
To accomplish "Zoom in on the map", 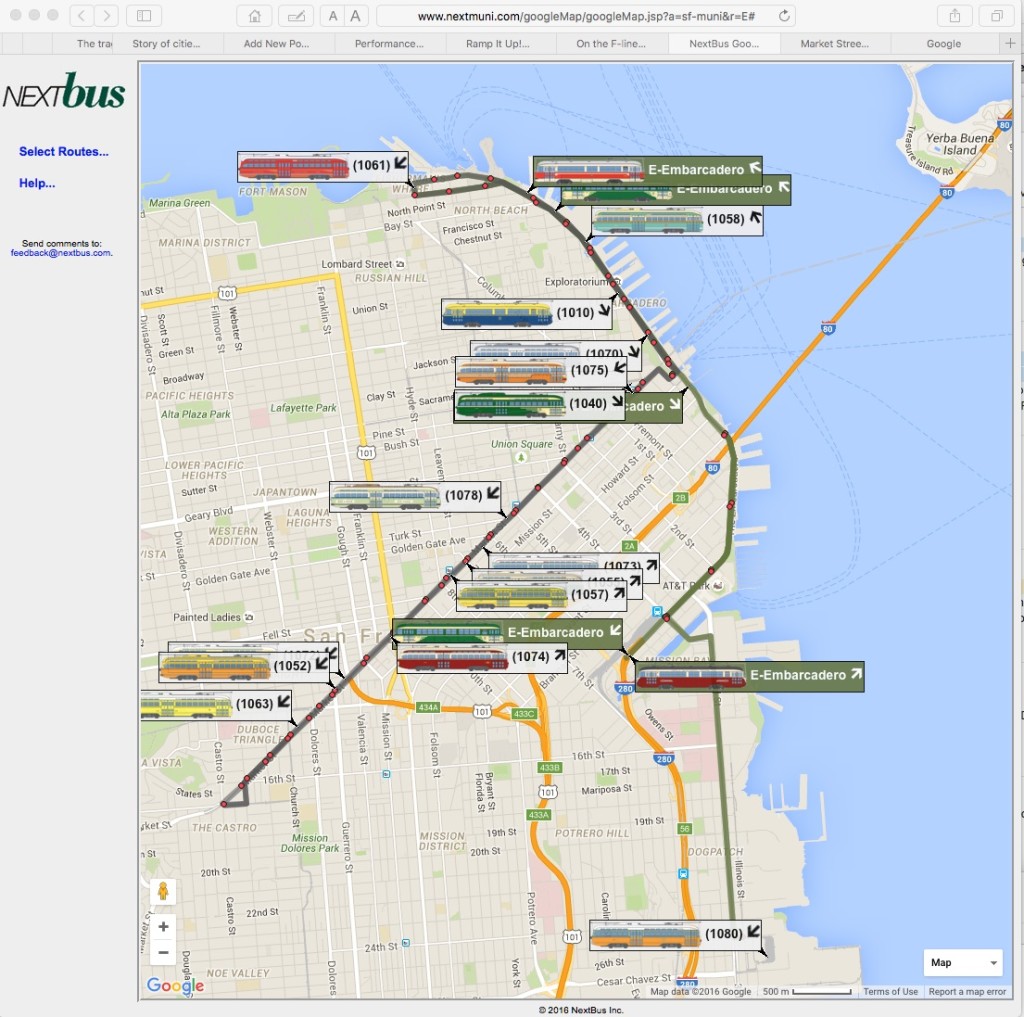I will point(163,926).
